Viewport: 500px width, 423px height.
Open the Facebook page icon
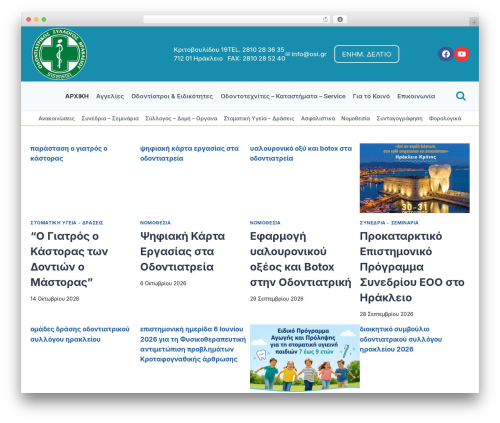446,54
